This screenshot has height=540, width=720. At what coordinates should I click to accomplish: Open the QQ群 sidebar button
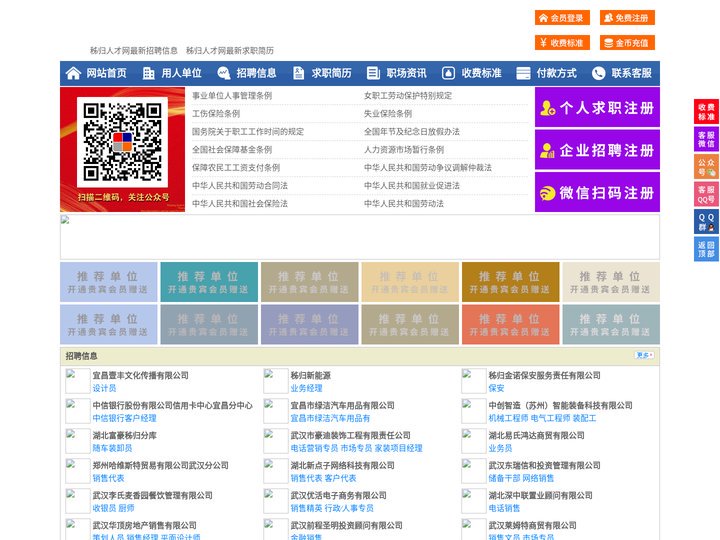point(706,222)
